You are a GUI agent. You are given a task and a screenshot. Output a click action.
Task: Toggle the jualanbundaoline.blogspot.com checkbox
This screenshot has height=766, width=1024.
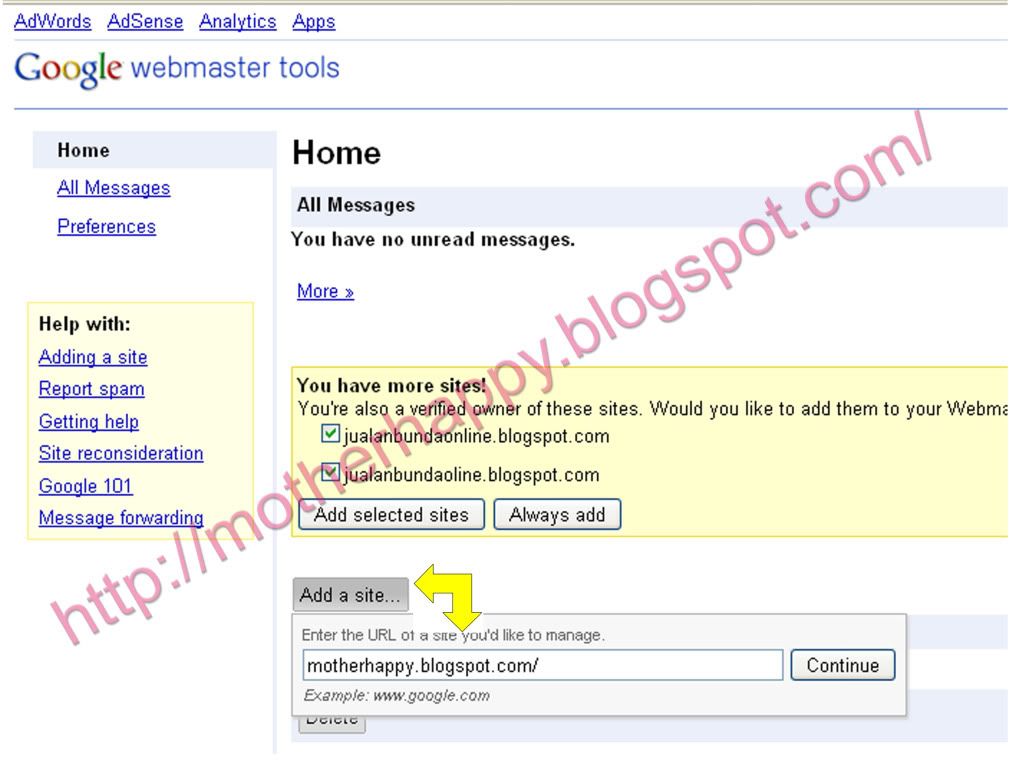(x=330, y=474)
